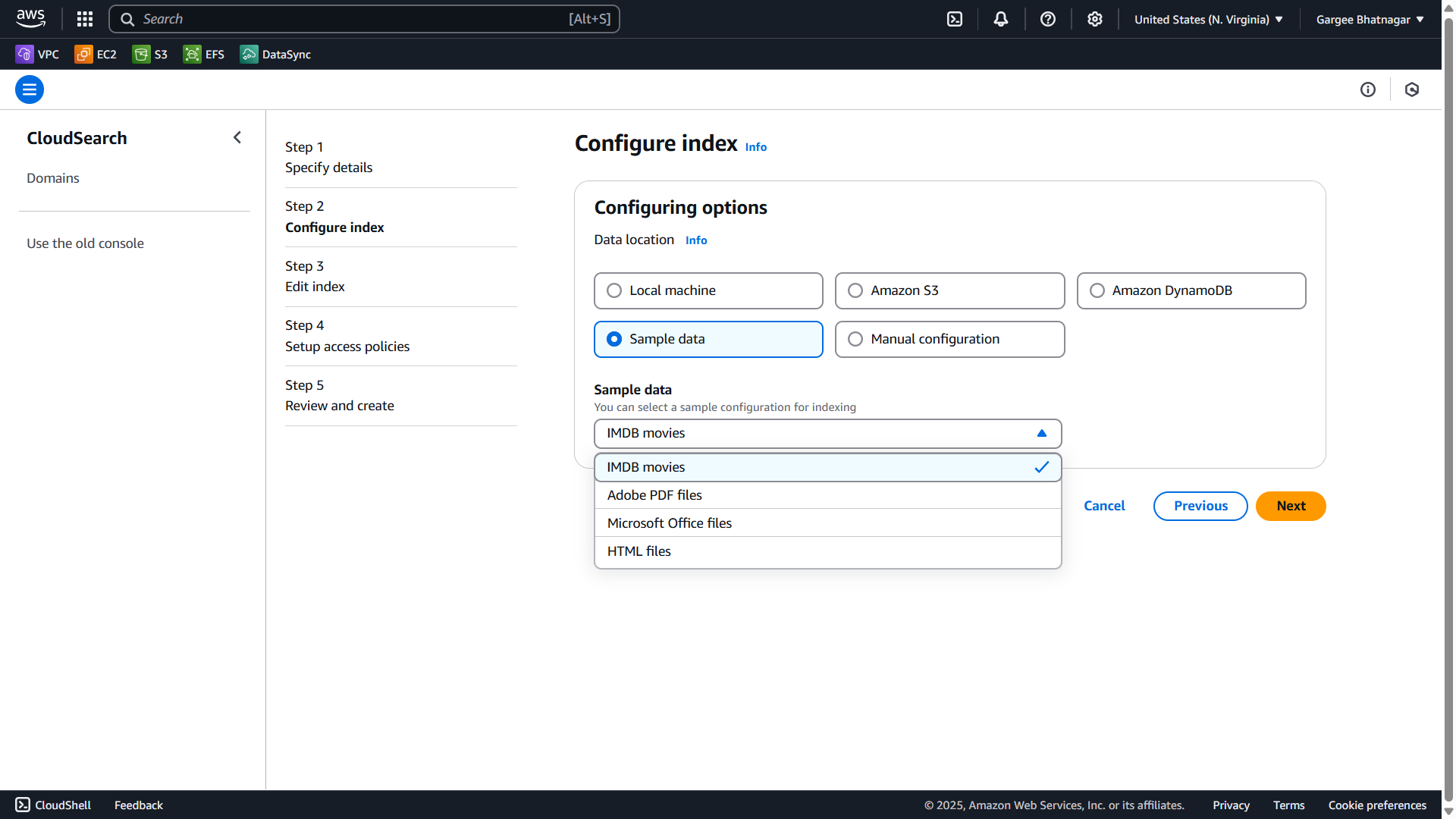Image resolution: width=1456 pixels, height=819 pixels.
Task: Open the settings gear
Action: (x=1095, y=19)
